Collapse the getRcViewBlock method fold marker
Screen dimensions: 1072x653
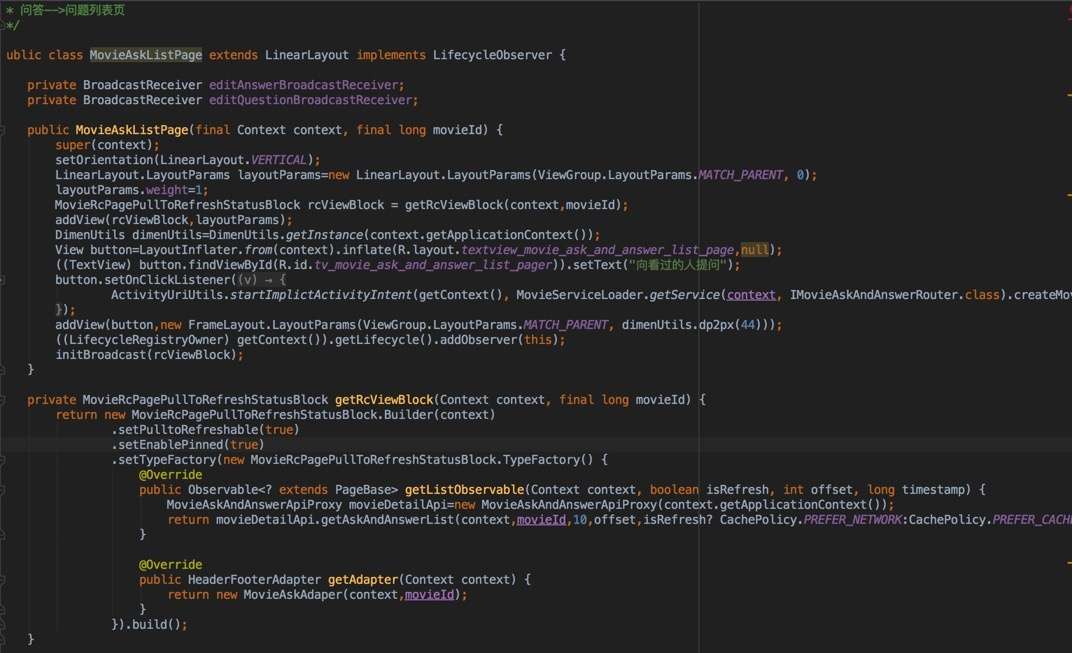pyautogui.click(x=2, y=400)
